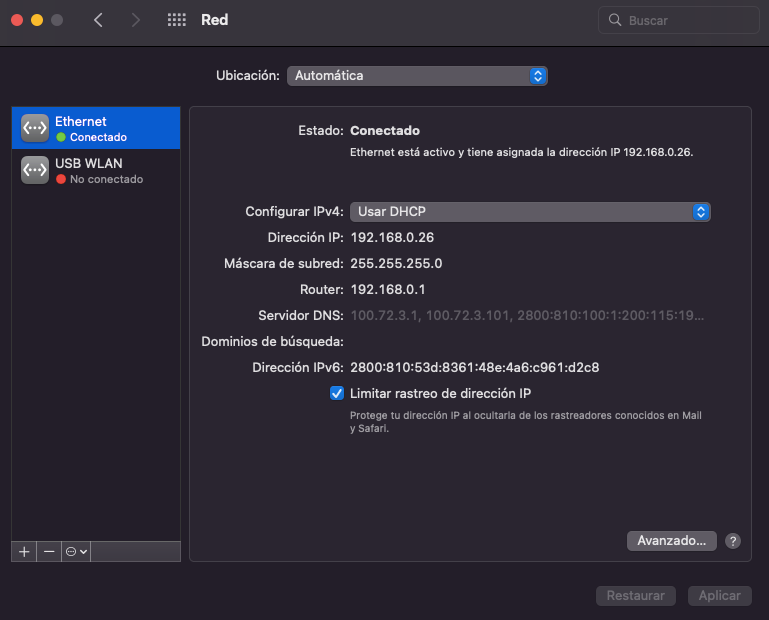The height and width of the screenshot is (620, 769).
Task: Click the search magnifier icon
Action: click(x=614, y=20)
